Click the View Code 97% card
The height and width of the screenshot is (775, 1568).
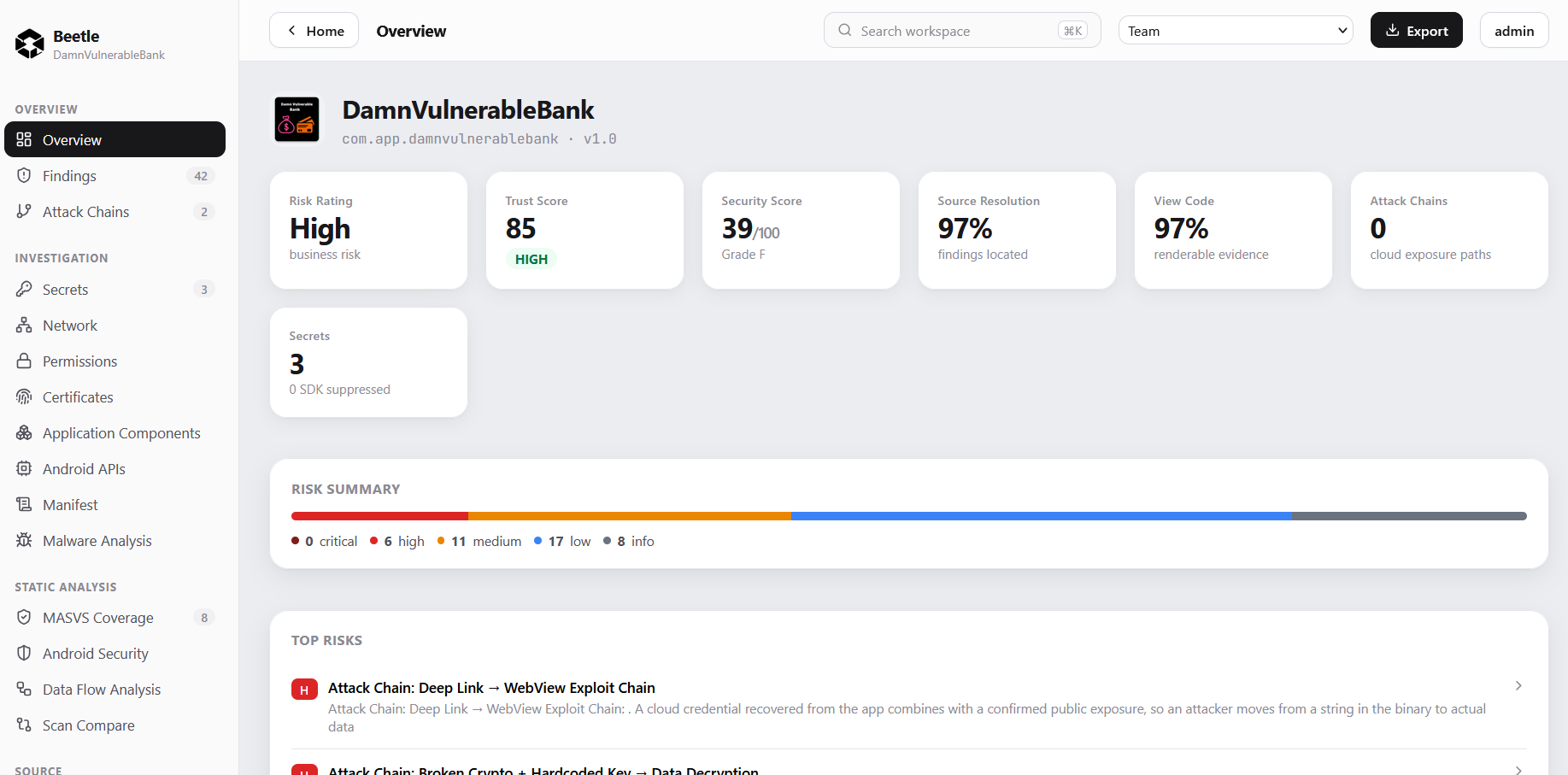click(x=1233, y=230)
